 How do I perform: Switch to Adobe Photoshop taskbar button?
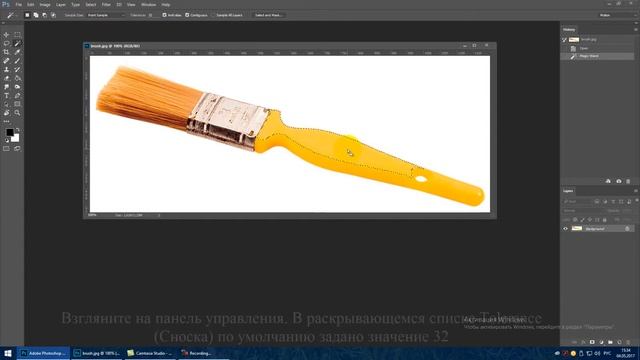(x=44, y=353)
